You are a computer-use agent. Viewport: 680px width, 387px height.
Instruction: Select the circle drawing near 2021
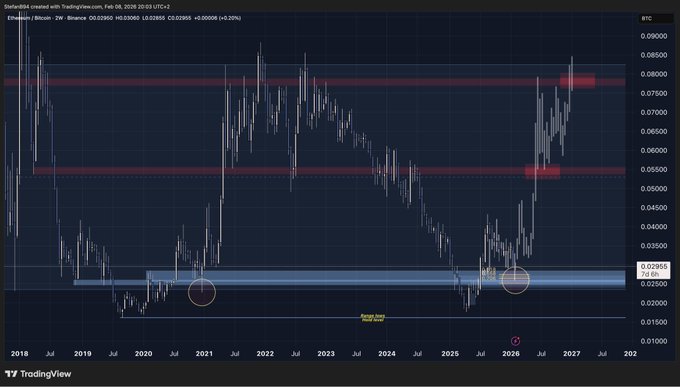202,292
